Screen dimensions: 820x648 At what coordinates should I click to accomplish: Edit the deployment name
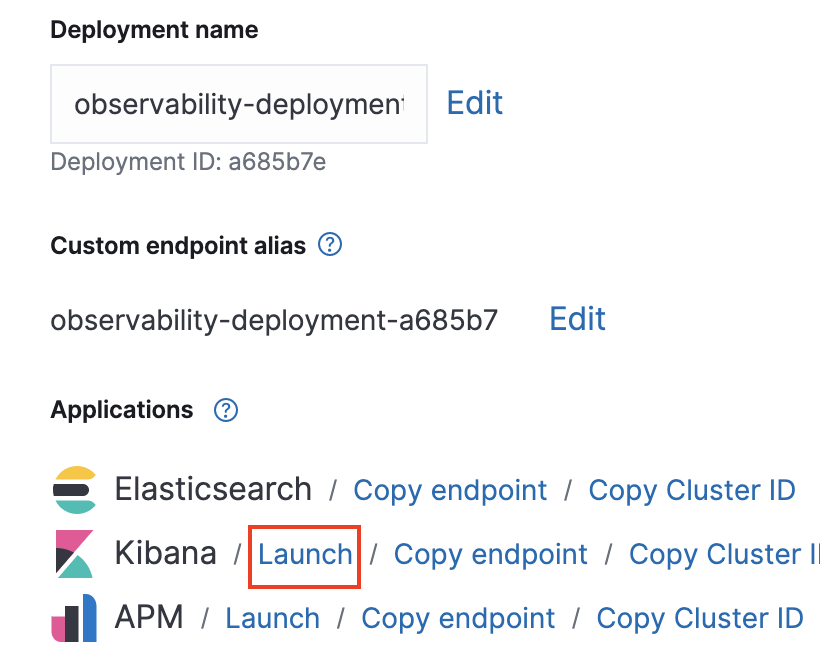475,103
